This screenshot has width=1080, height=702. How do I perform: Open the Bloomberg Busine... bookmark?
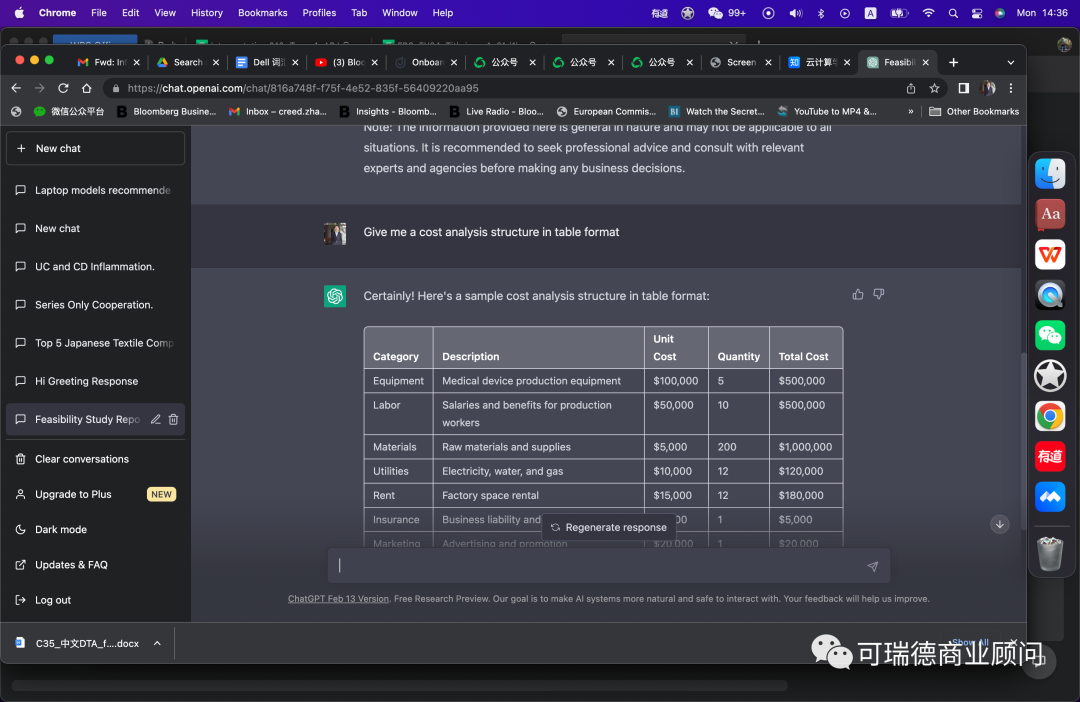coord(167,112)
